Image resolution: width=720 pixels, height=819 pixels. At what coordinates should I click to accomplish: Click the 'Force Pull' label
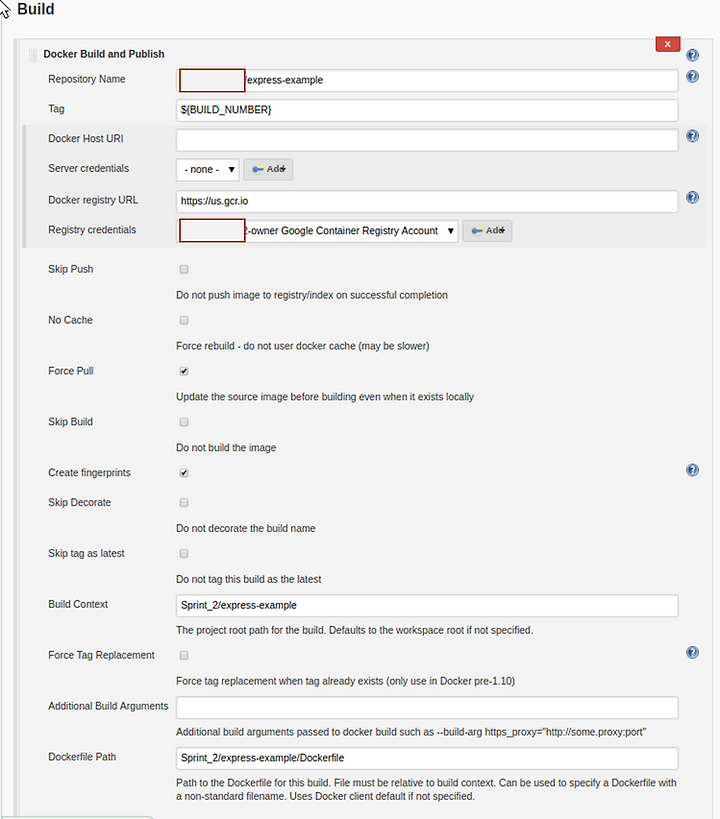click(x=71, y=371)
